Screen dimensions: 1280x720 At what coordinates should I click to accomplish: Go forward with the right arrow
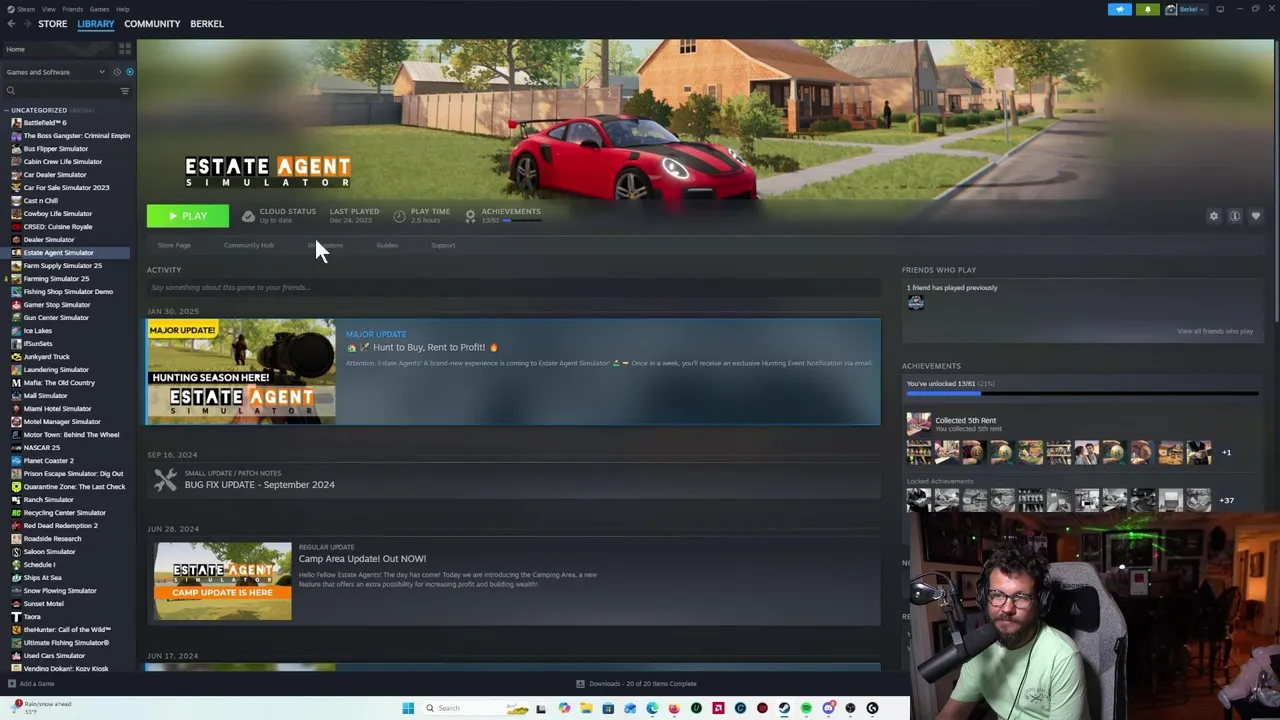(25, 23)
